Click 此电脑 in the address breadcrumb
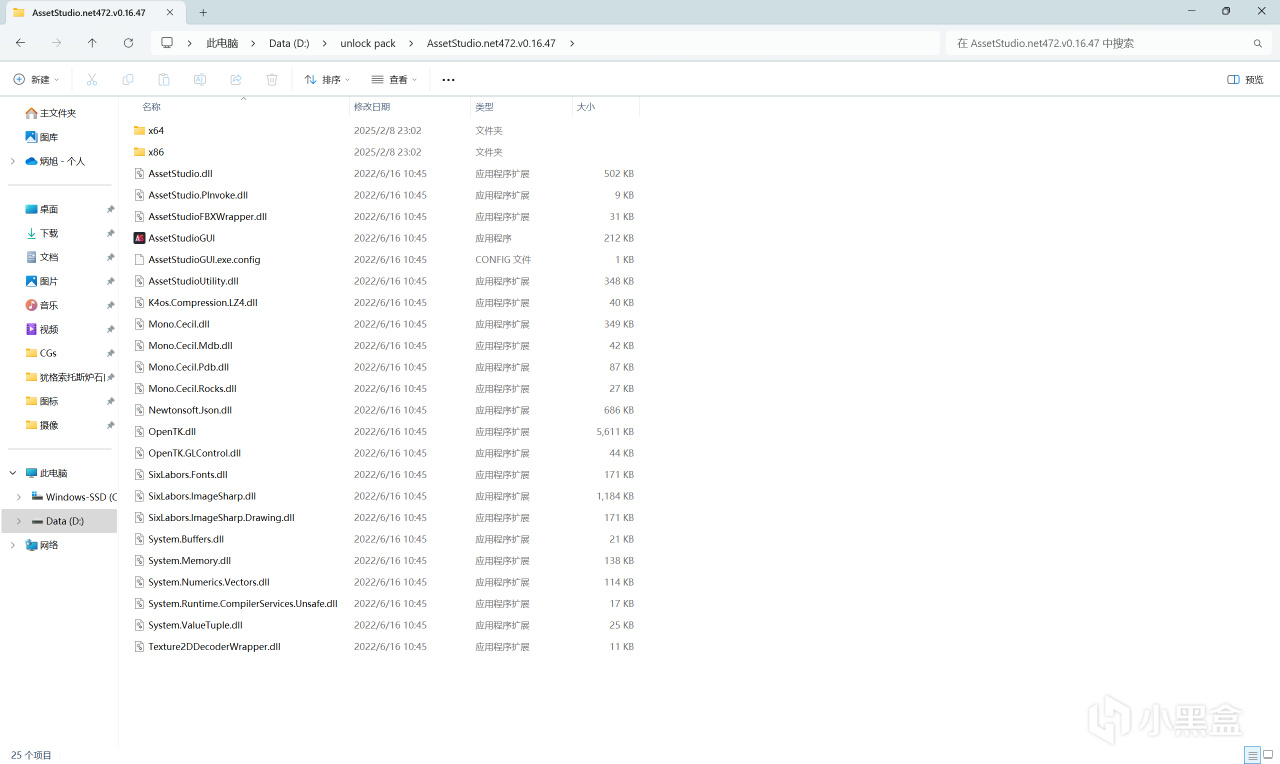Image resolution: width=1280 pixels, height=764 pixels. (222, 43)
